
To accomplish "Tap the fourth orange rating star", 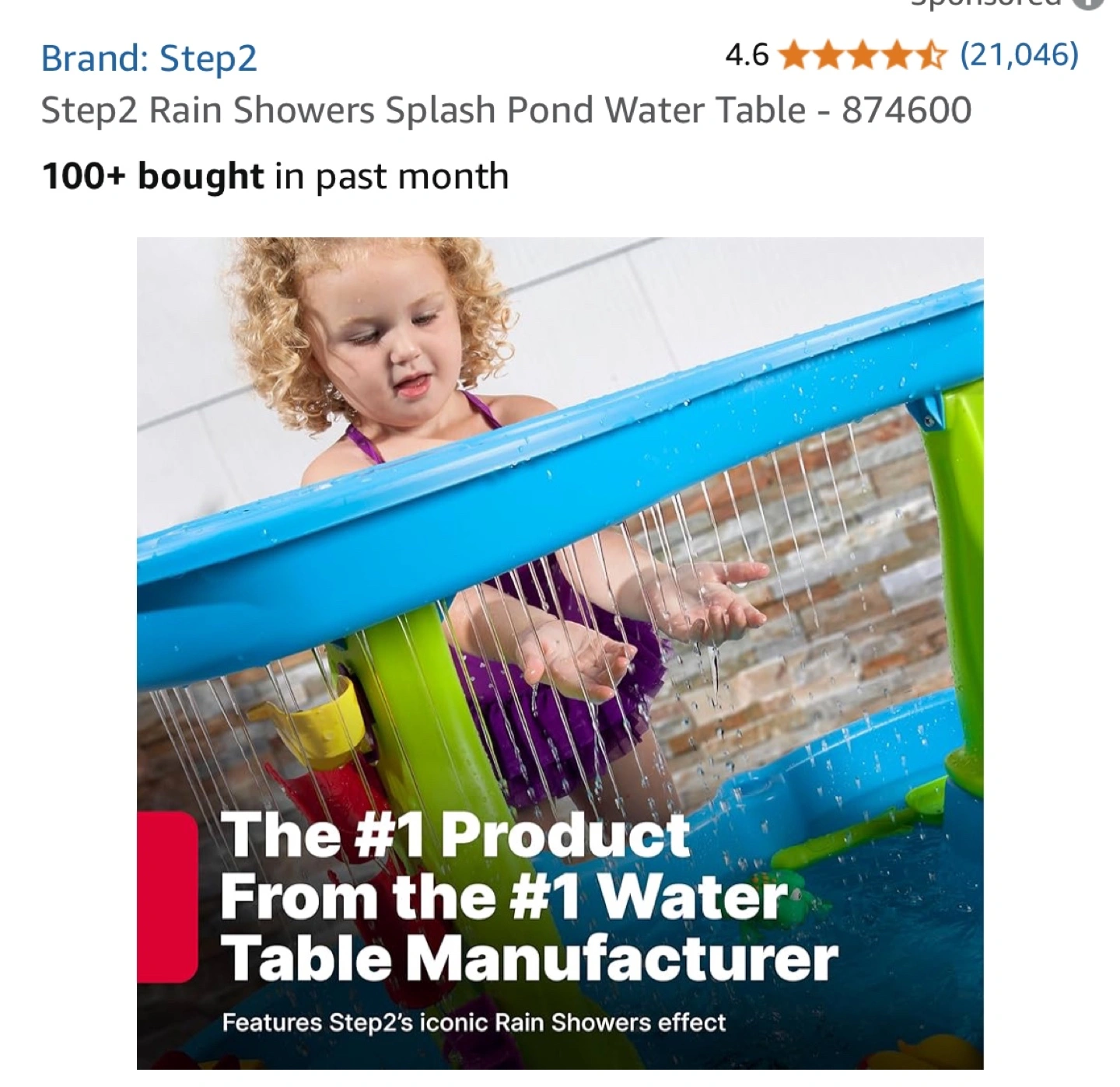I will click(897, 56).
